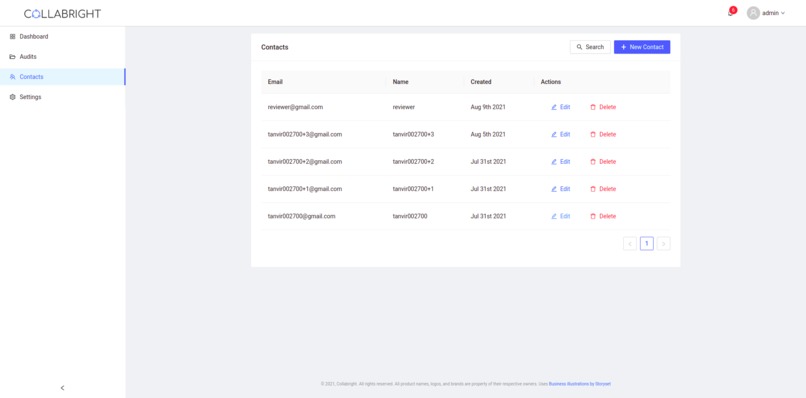The height and width of the screenshot is (398, 806).
Task: Click the Collabright logo
Action: (x=62, y=14)
